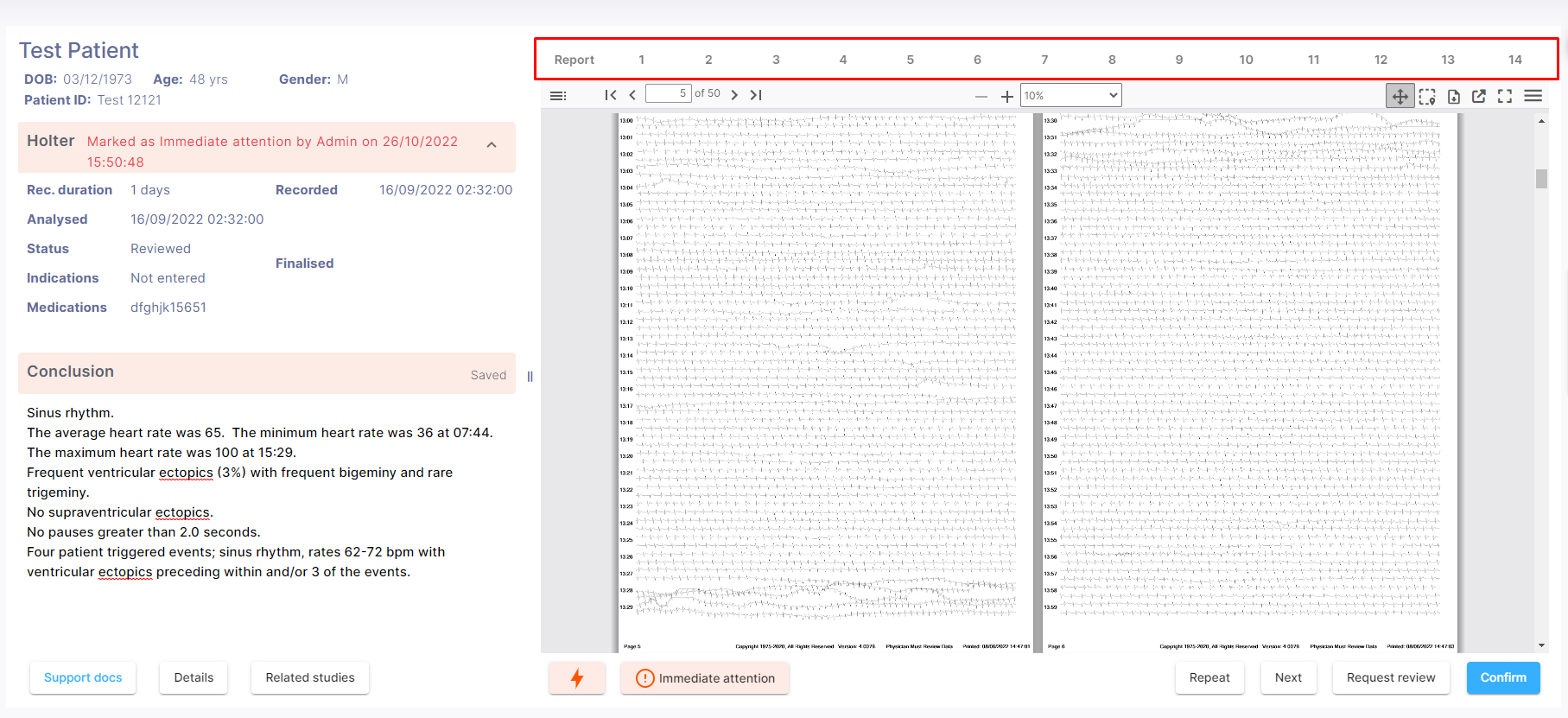
Task: Activate the marquee selection tool
Action: pyautogui.click(x=1427, y=96)
